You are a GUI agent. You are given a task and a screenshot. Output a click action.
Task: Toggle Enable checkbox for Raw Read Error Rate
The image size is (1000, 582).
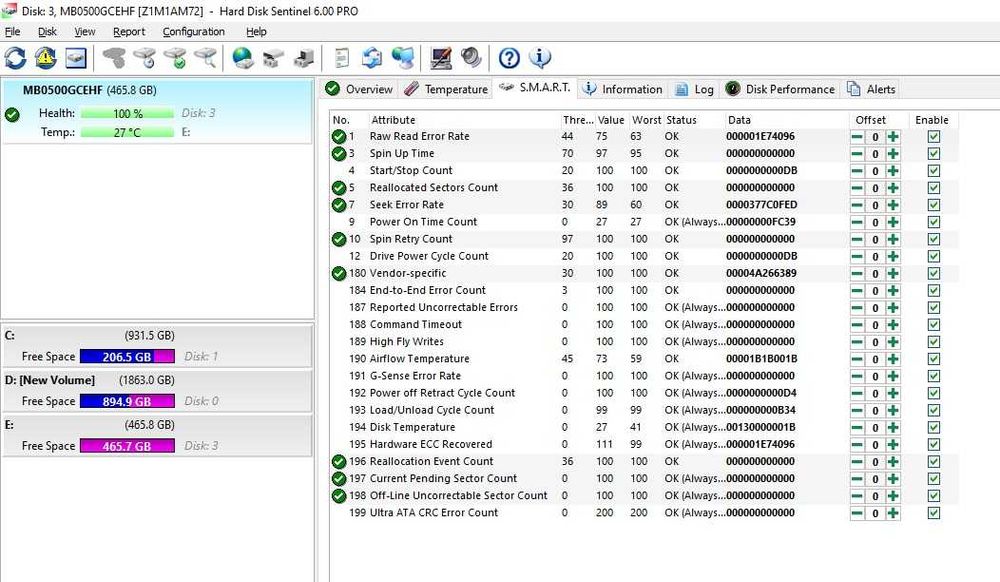point(934,136)
